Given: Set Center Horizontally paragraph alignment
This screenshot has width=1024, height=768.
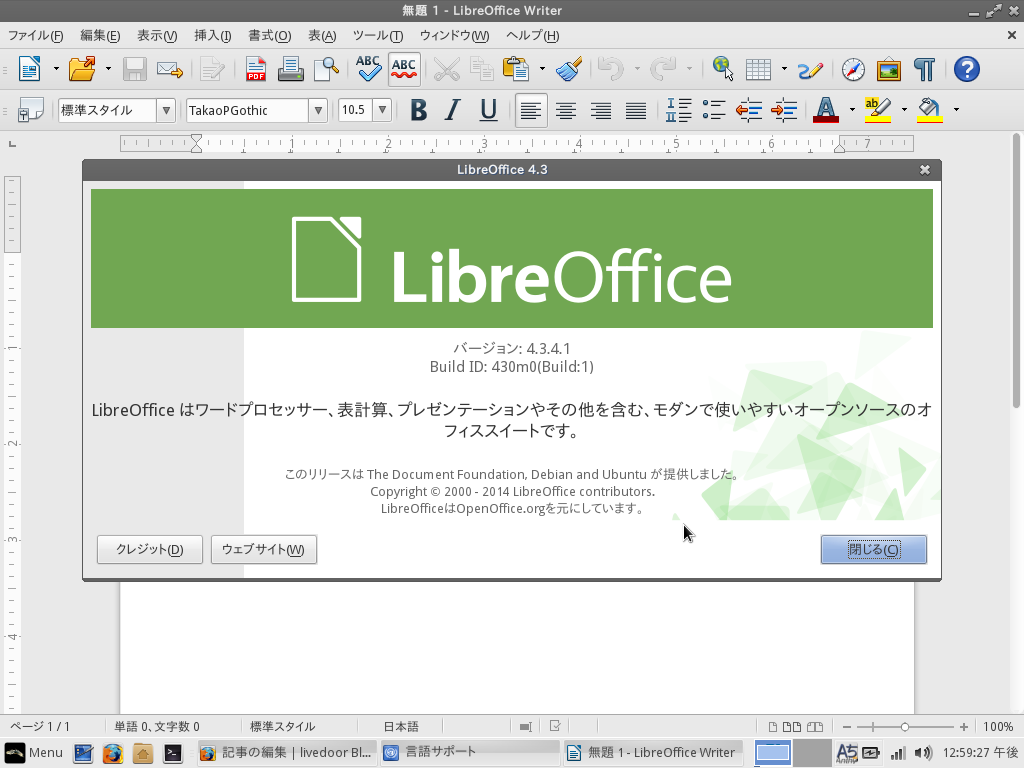Looking at the screenshot, I should click(x=566, y=110).
